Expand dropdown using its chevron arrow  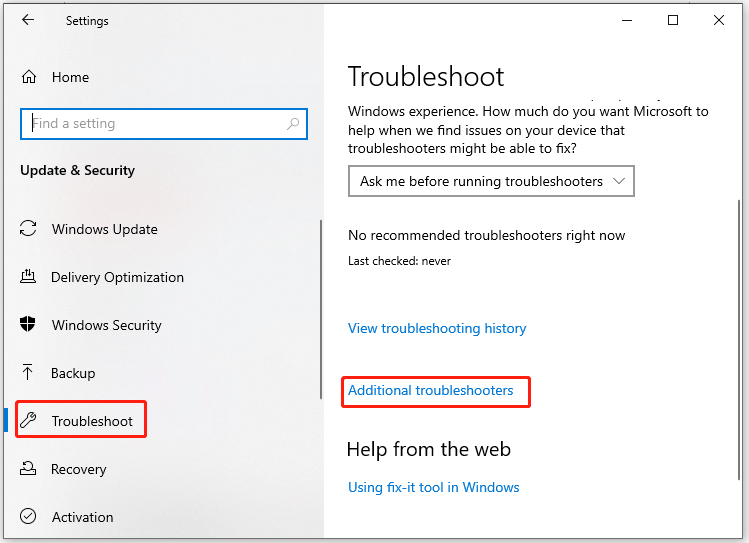click(619, 181)
